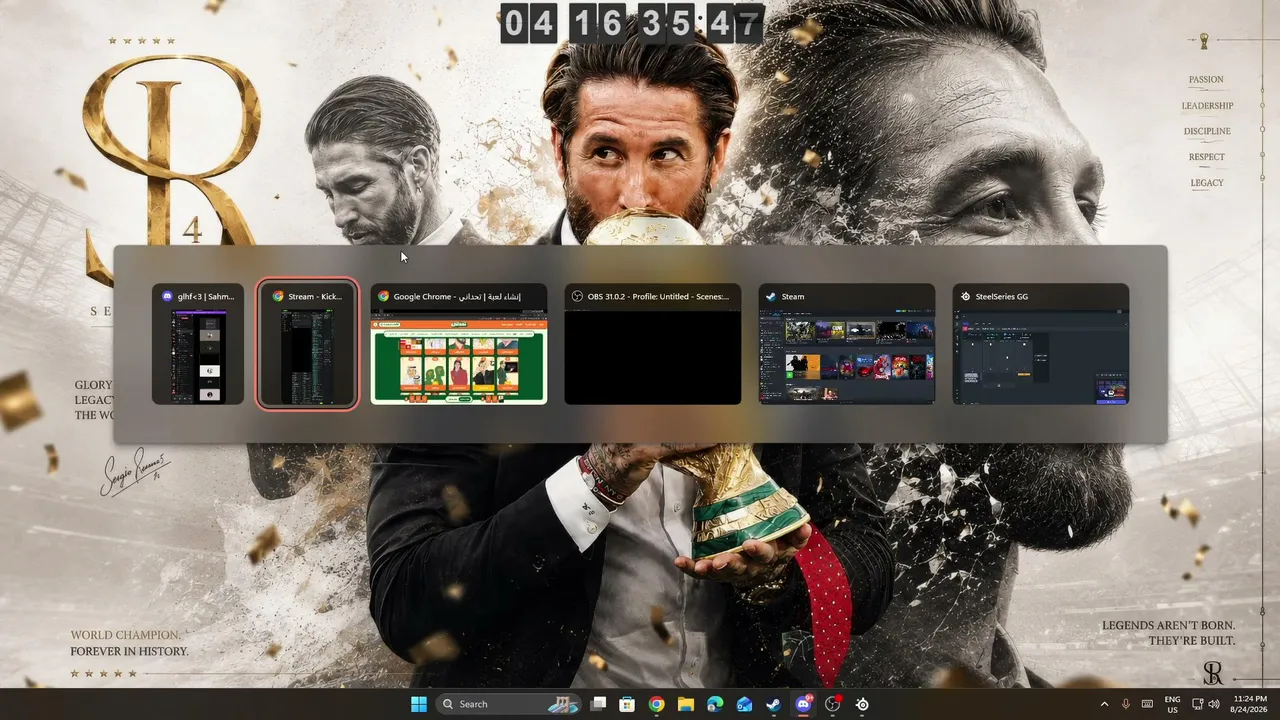Image resolution: width=1280 pixels, height=720 pixels.
Task: Show hidden system tray icons
Action: [1104, 704]
